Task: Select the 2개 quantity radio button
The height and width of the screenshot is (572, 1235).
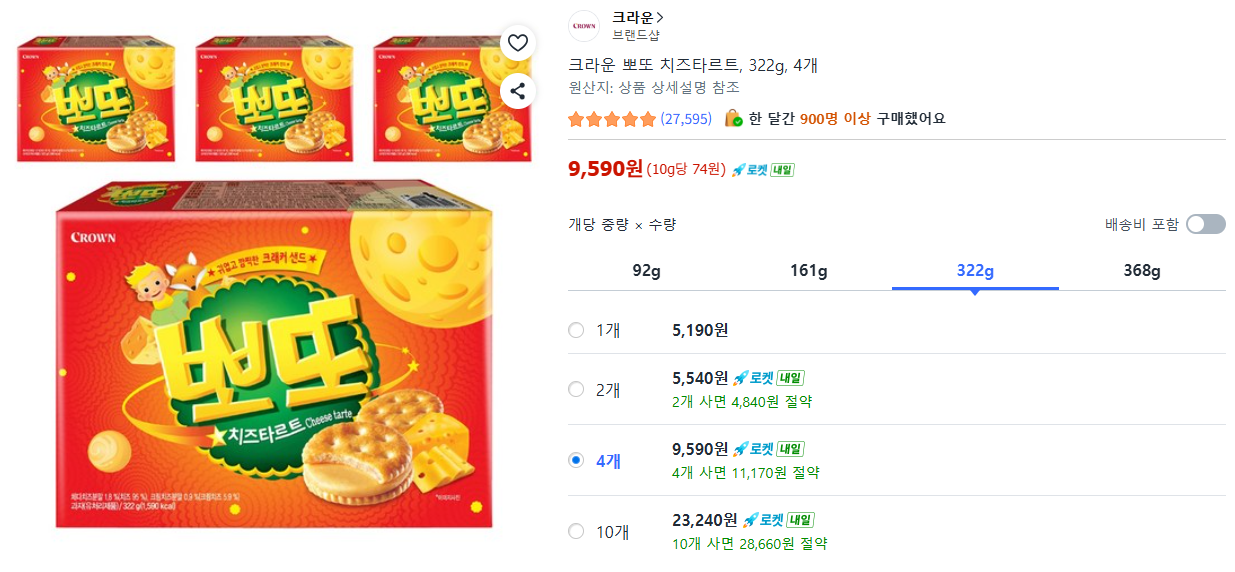Action: click(576, 389)
